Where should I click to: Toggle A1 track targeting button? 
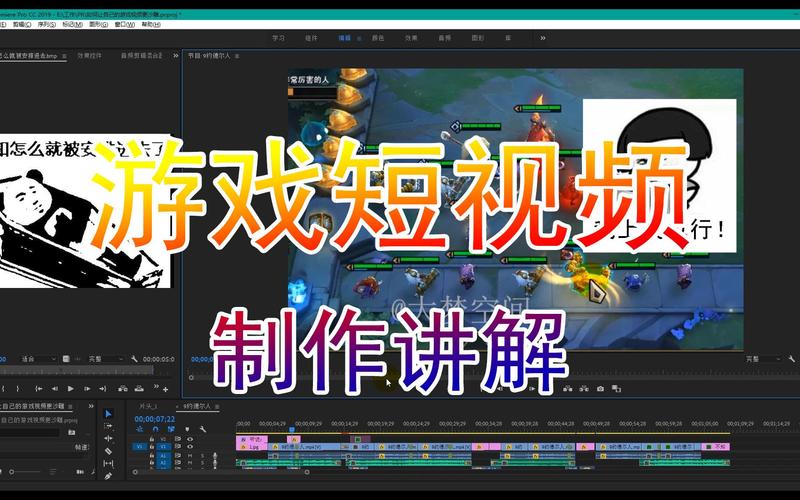[164, 456]
